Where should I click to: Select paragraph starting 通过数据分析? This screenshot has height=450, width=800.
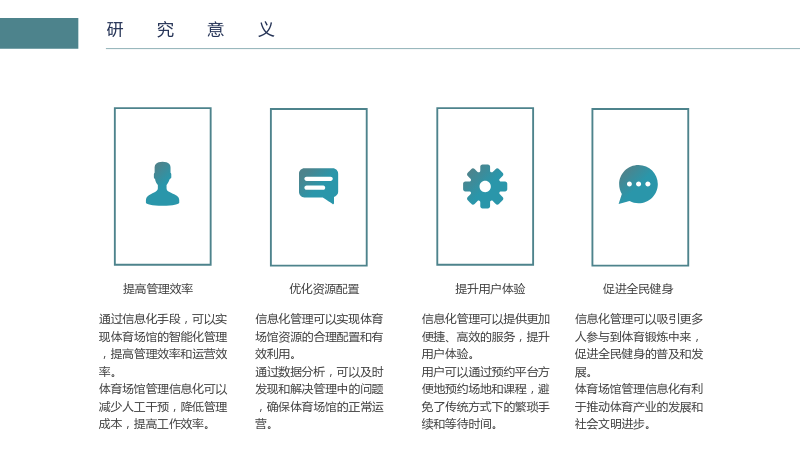coord(319,398)
